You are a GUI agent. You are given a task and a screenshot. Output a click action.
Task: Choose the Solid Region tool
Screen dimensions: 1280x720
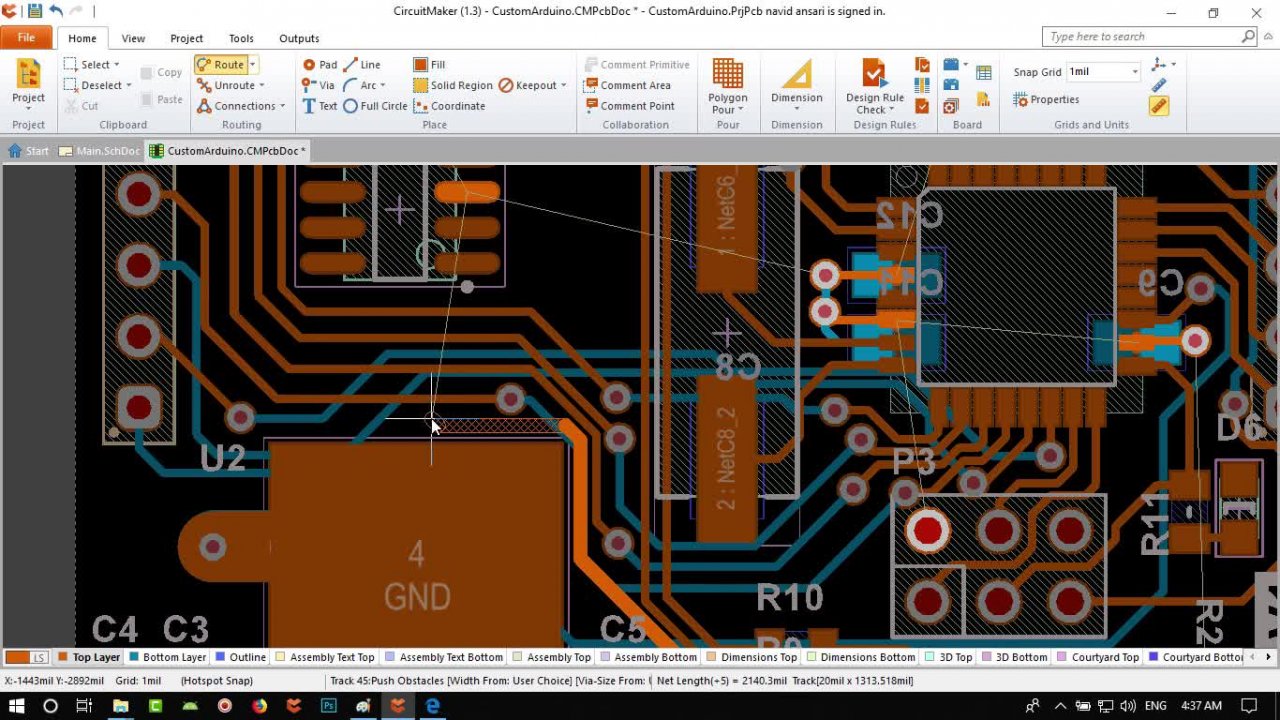pyautogui.click(x=453, y=85)
